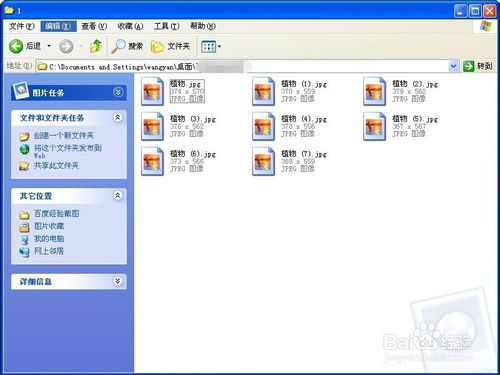Open the 帮助(H) menu
Image resolution: width=500 pixels, height=375 pixels.
203,26
